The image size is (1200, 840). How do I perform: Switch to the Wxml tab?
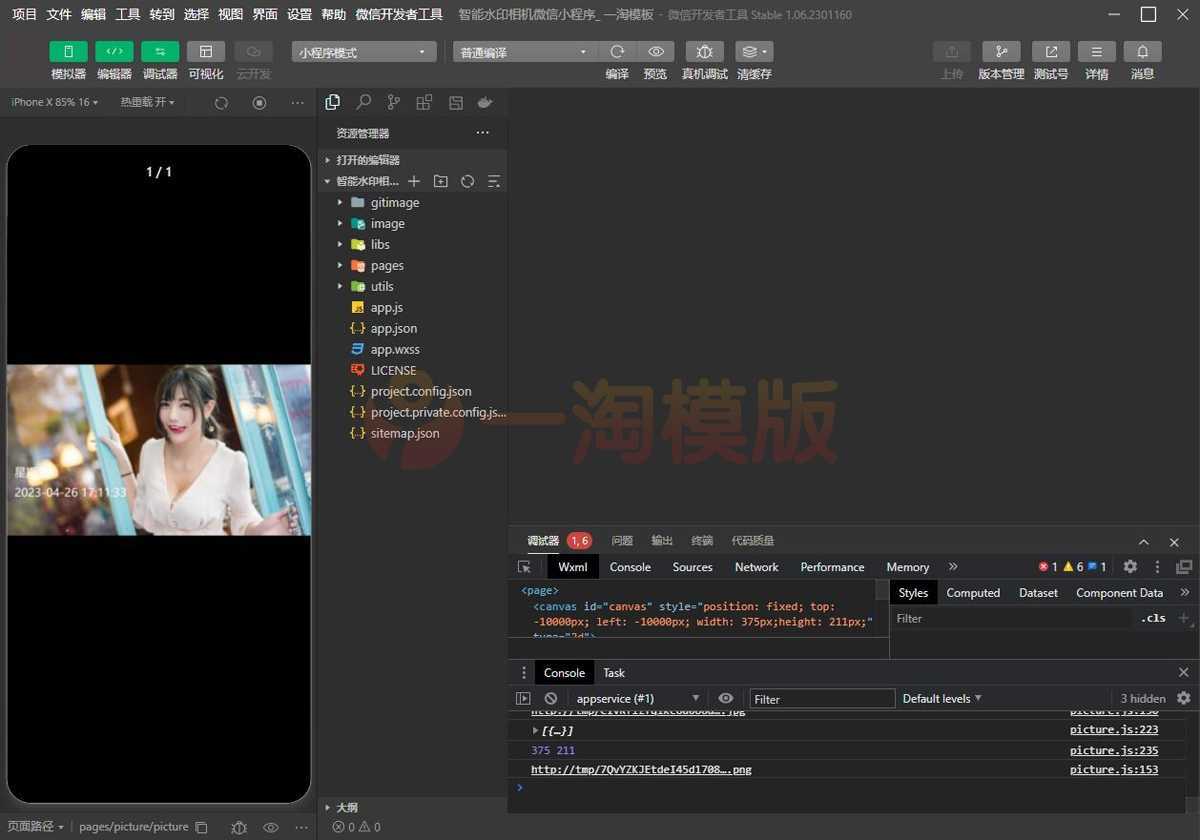tap(573, 567)
